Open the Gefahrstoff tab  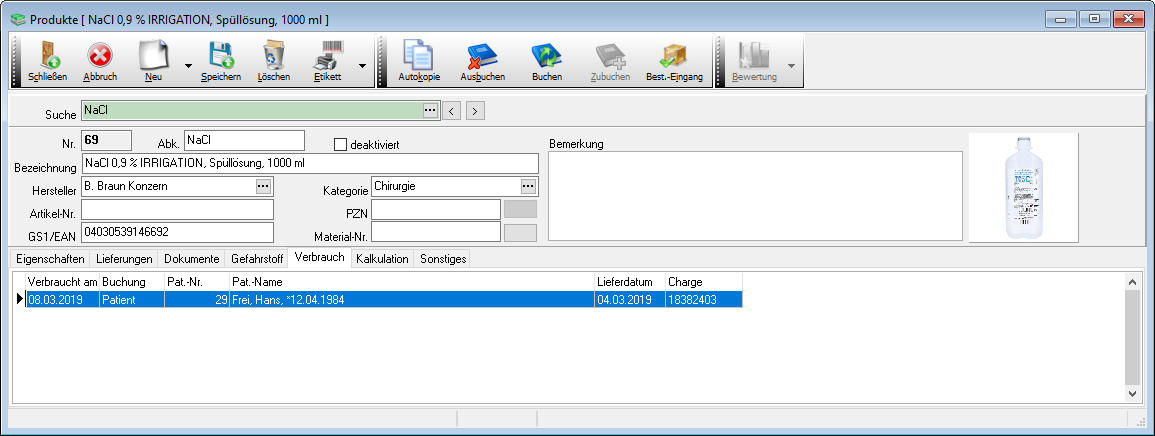click(x=257, y=259)
